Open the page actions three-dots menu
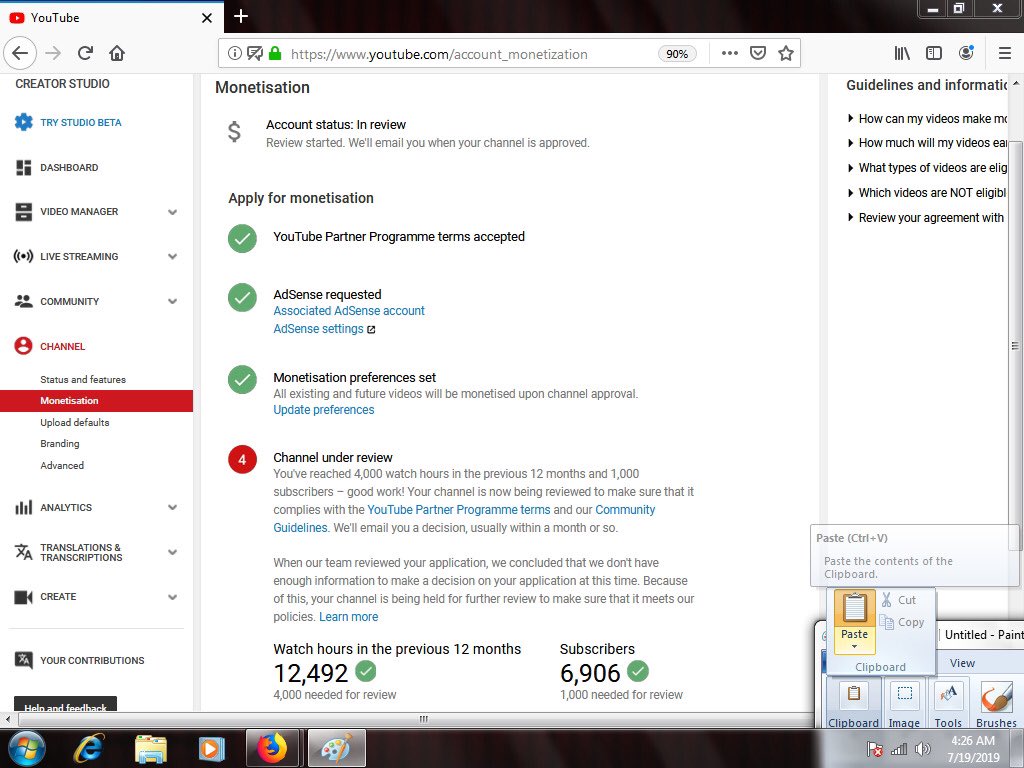The height and width of the screenshot is (768, 1024). 729,53
